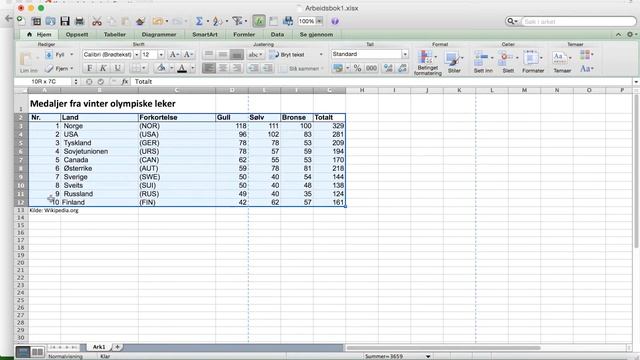Switch to the Tabeller ribbon tab
This screenshot has height=360, width=640.
click(x=115, y=35)
